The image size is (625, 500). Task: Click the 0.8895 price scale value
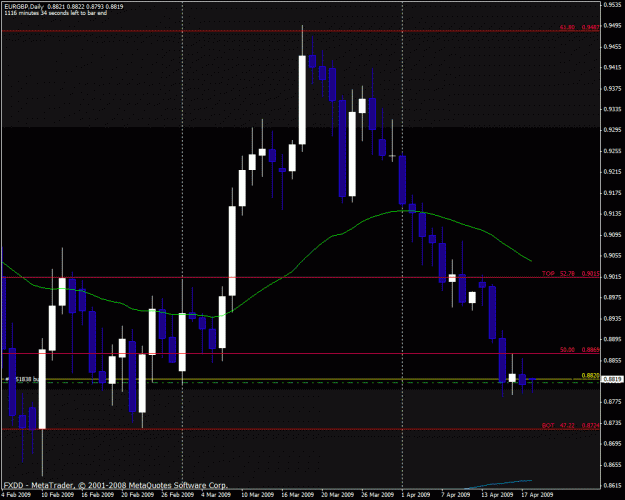point(613,339)
